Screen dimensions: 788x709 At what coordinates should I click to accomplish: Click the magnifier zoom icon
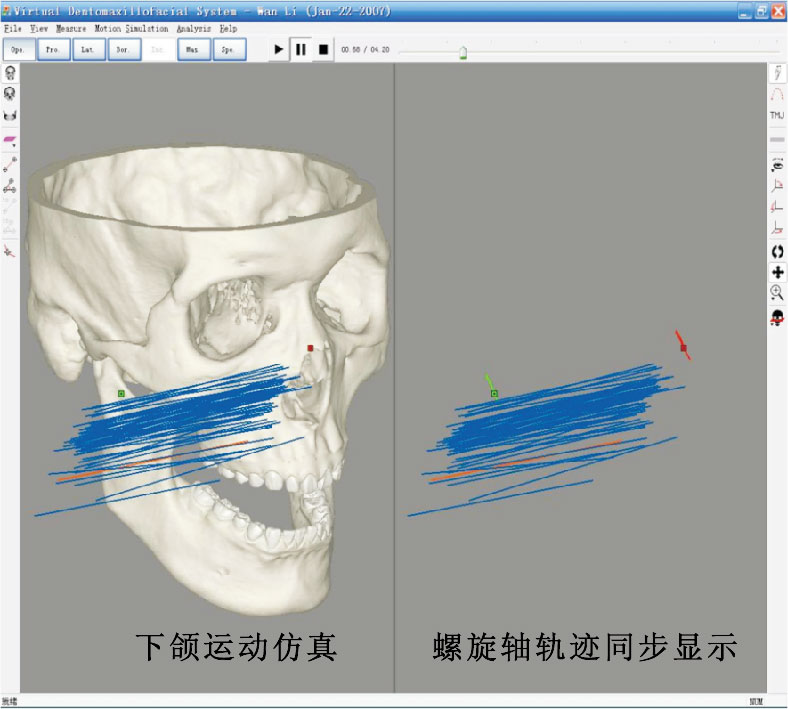tap(776, 293)
